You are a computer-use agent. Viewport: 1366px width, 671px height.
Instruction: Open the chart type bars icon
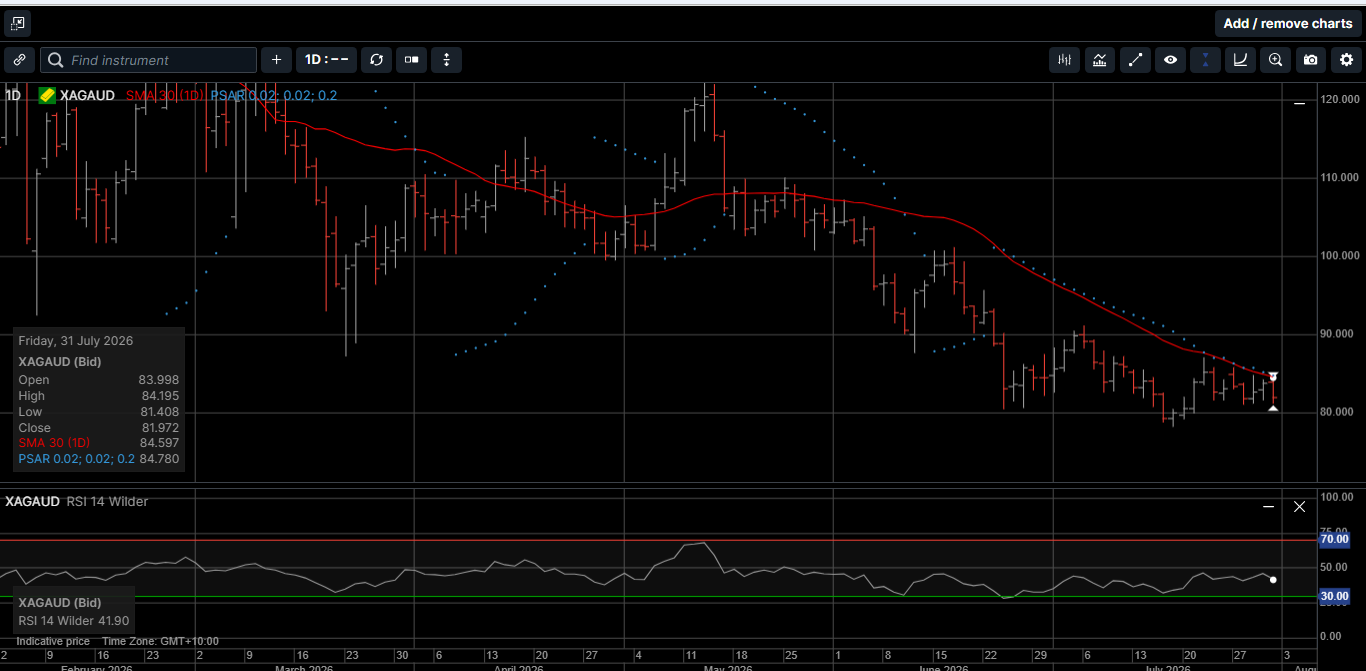click(1065, 60)
